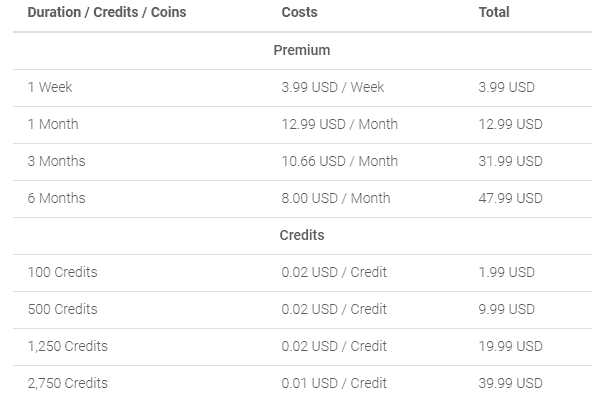This screenshot has height=402, width=605.
Task: Choose the 3 Months premium plan
Action: 302,162
